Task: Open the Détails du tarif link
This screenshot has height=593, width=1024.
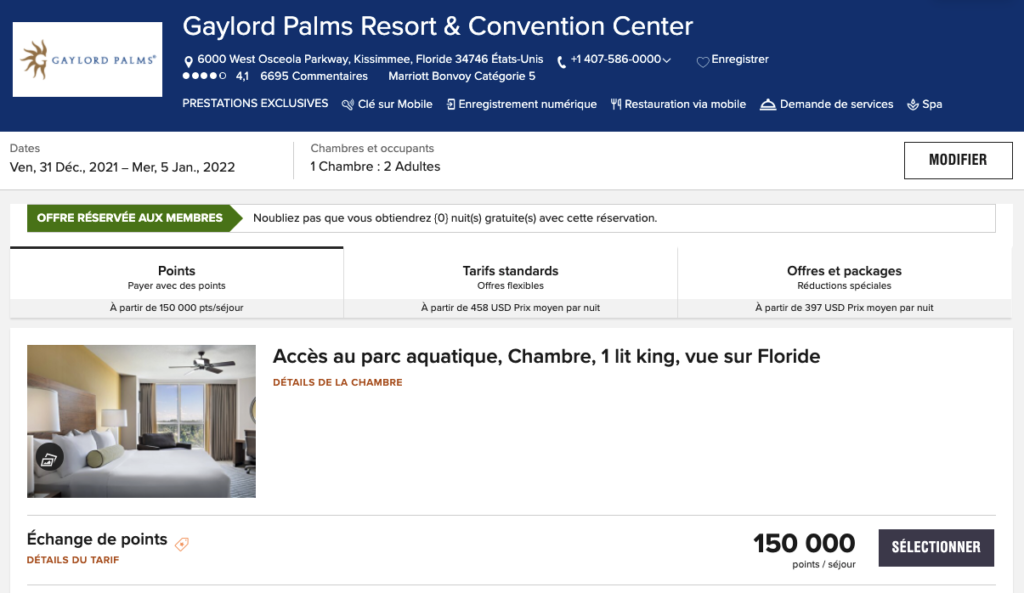Action: 73,560
